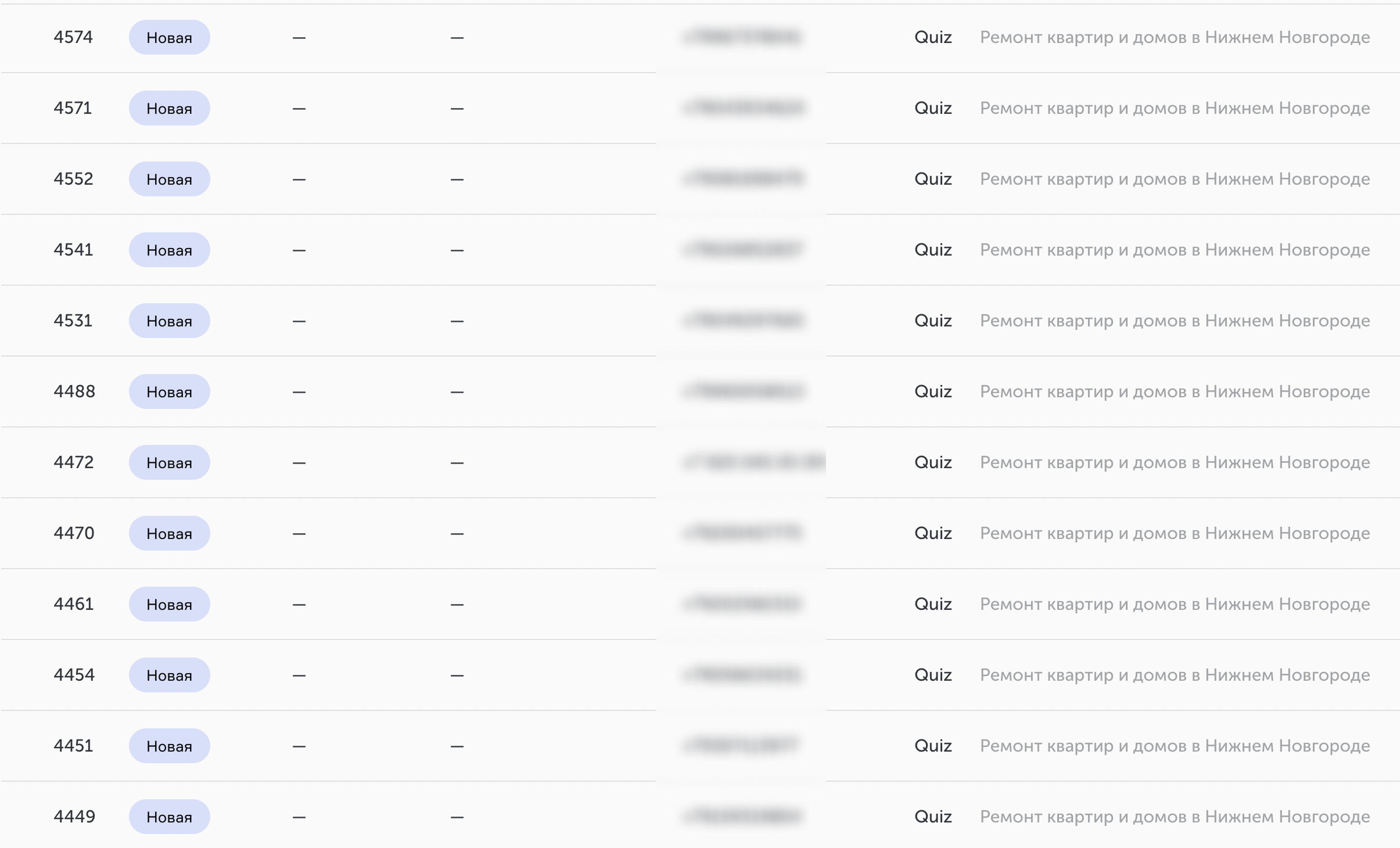The height and width of the screenshot is (848, 1400).
Task: Click Новая status badge of order 4461
Action: coord(169,604)
